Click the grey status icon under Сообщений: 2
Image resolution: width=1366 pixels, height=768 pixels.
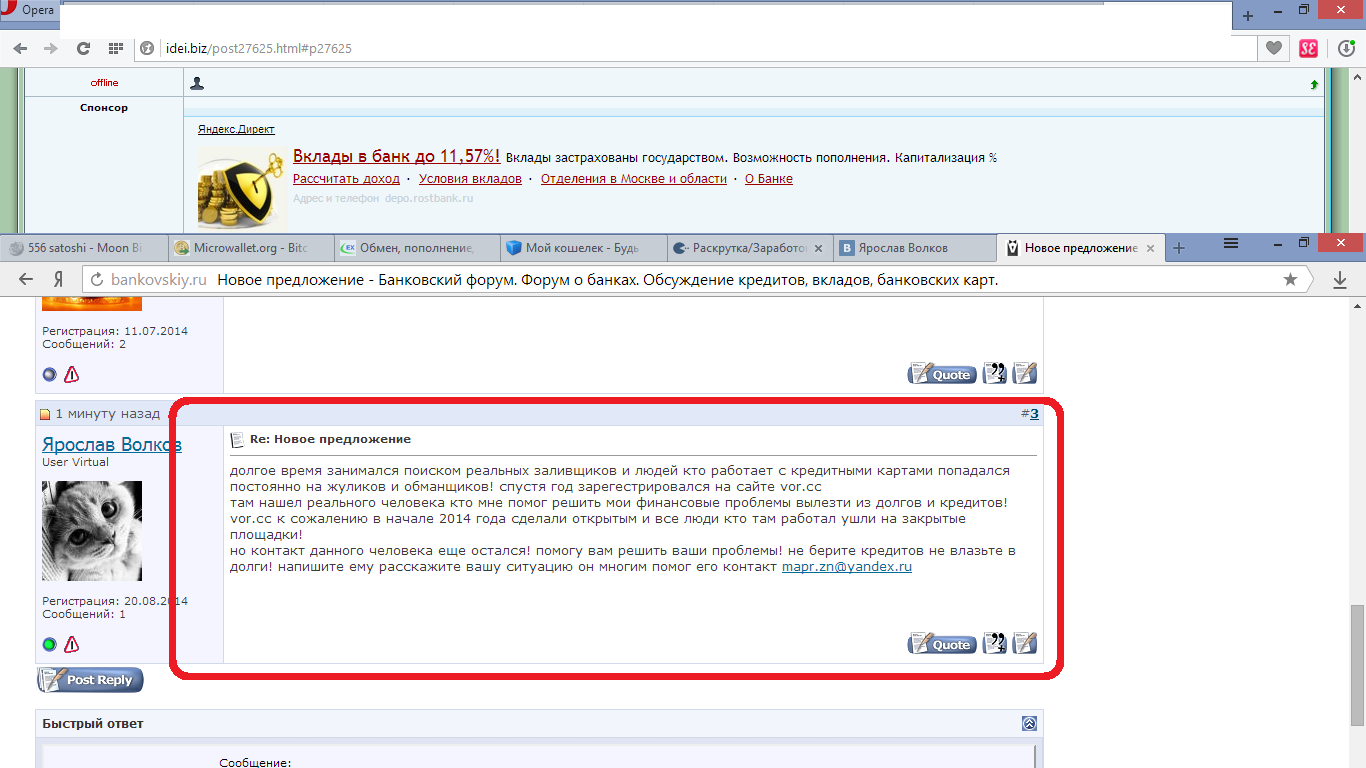(x=50, y=375)
